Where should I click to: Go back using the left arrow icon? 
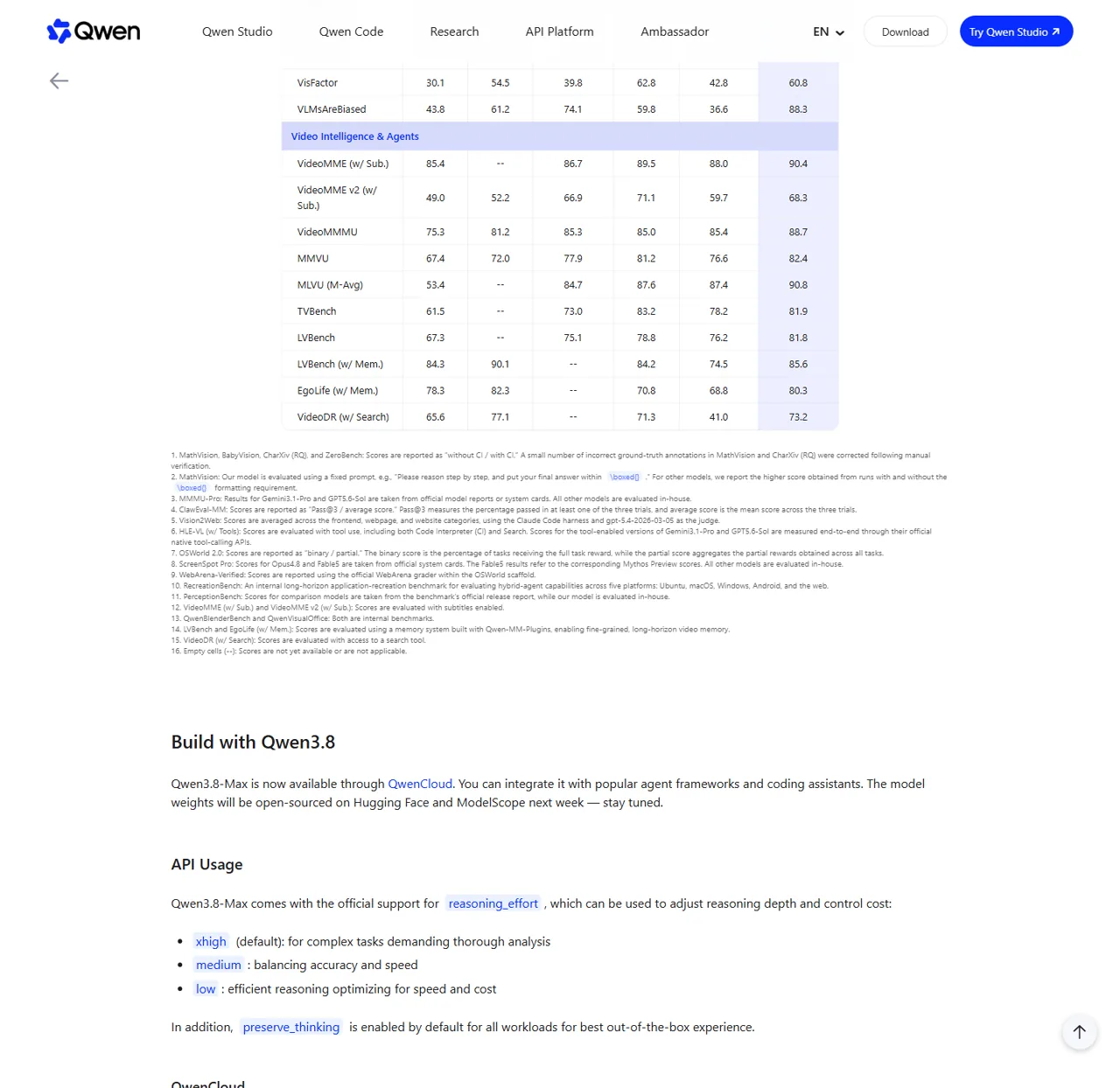coord(59,80)
